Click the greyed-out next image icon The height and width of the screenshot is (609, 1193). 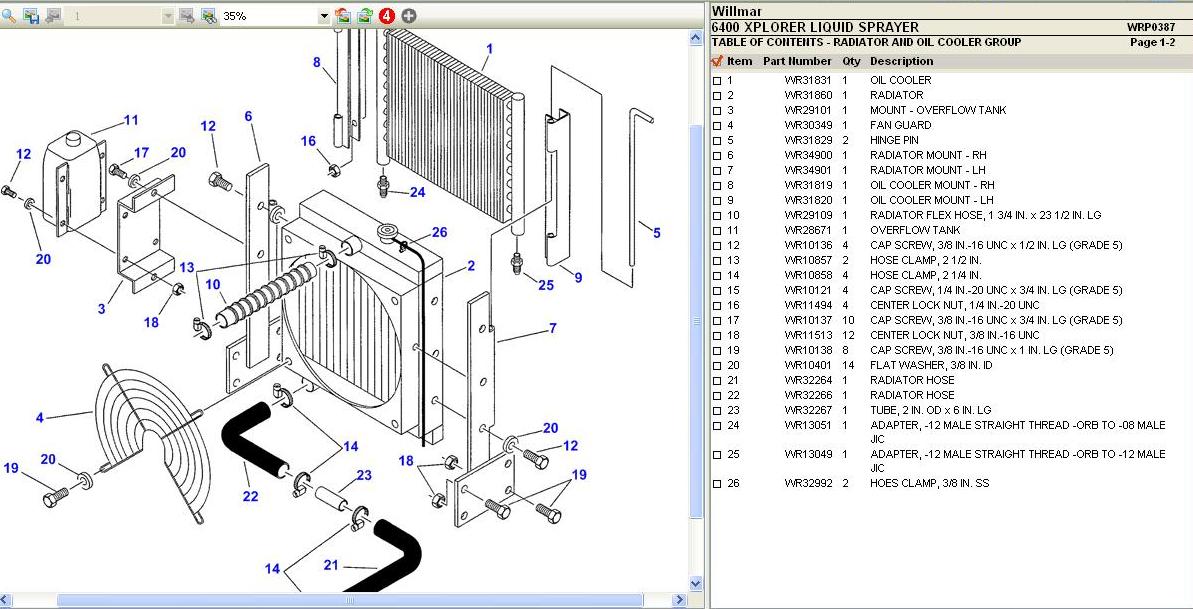pos(186,15)
